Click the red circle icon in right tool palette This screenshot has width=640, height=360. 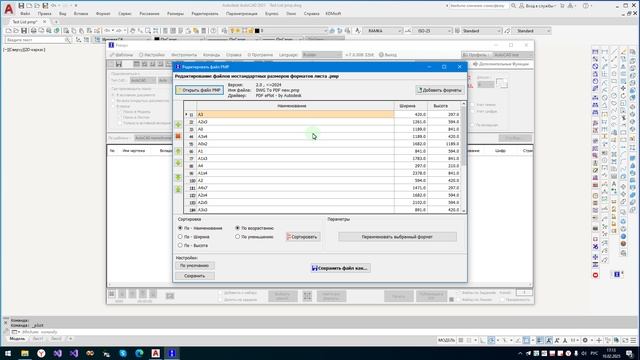pyautogui.click(x=596, y=275)
